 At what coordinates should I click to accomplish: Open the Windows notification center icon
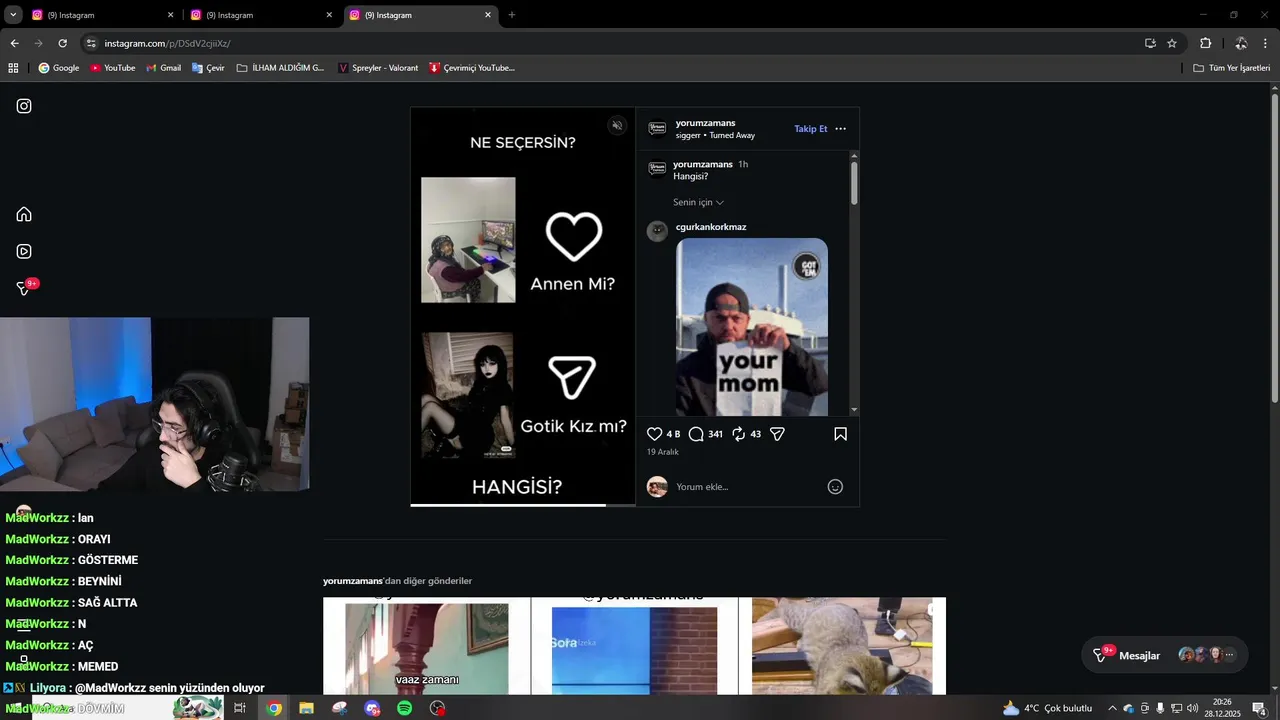click(1259, 708)
